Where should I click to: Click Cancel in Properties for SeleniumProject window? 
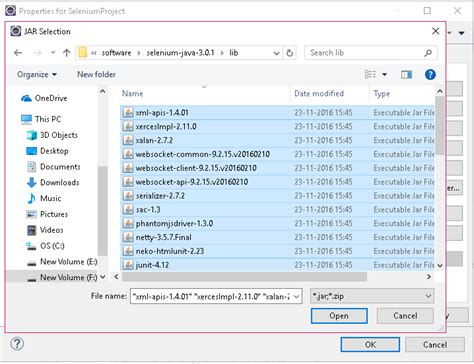[435, 344]
